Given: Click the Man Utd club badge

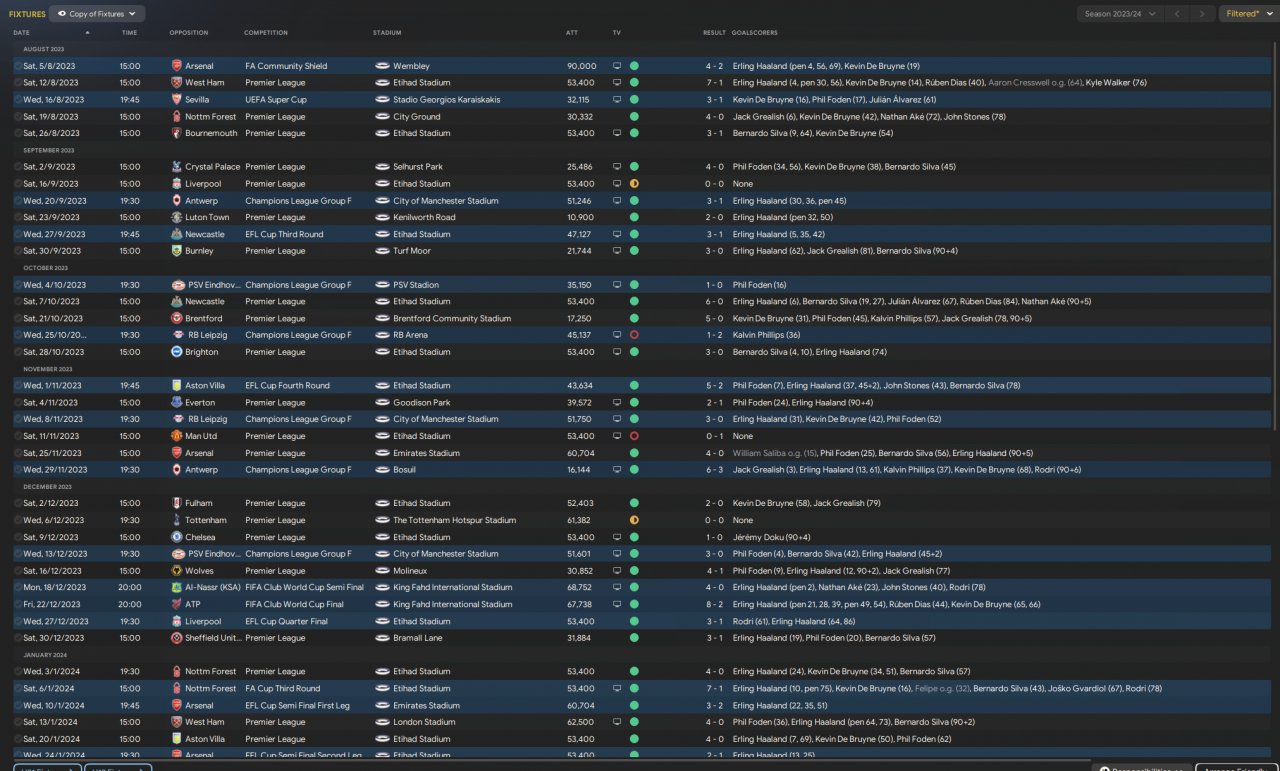Looking at the screenshot, I should click(x=177, y=436).
